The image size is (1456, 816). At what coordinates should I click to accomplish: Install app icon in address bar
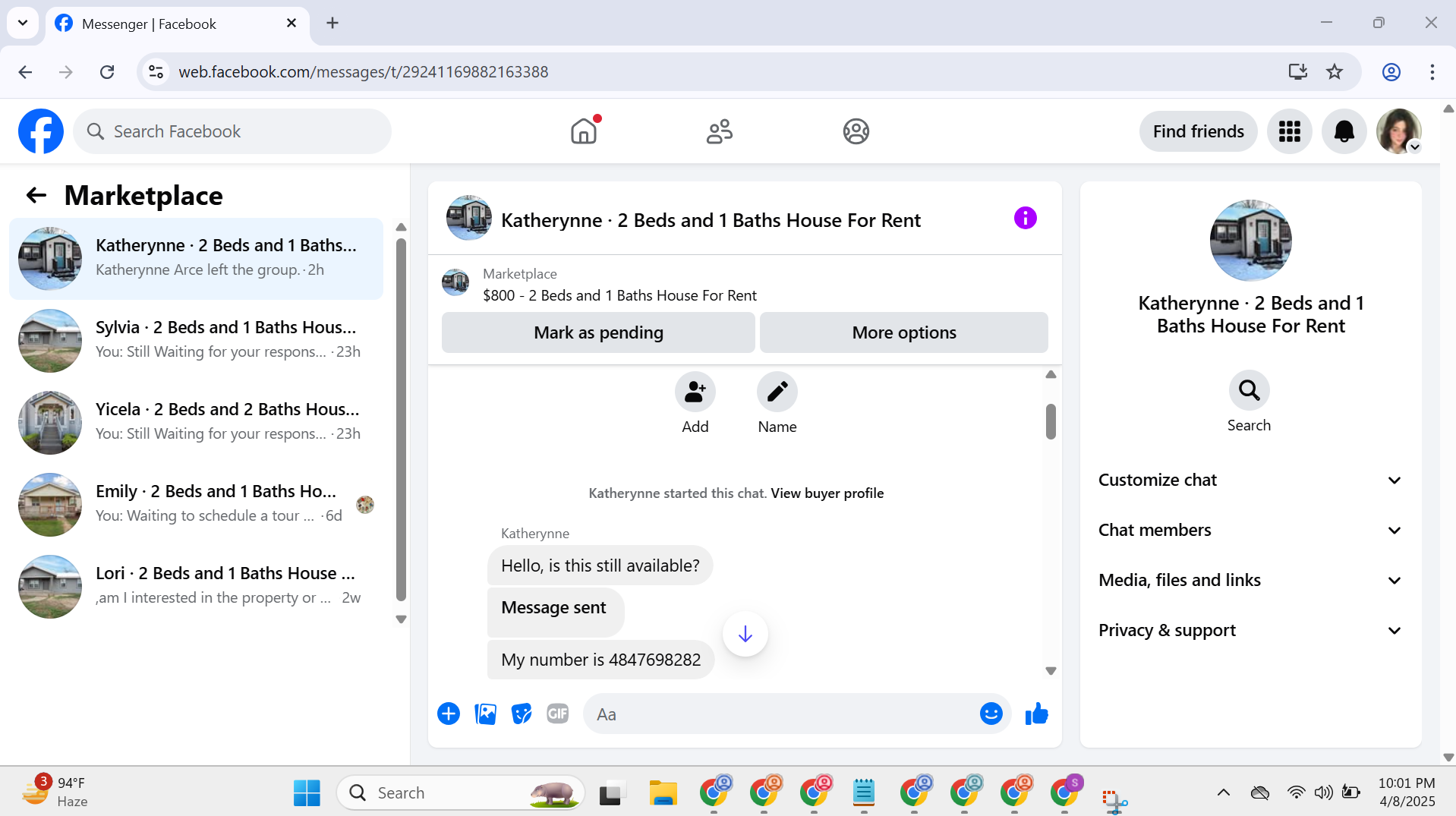click(x=1297, y=72)
